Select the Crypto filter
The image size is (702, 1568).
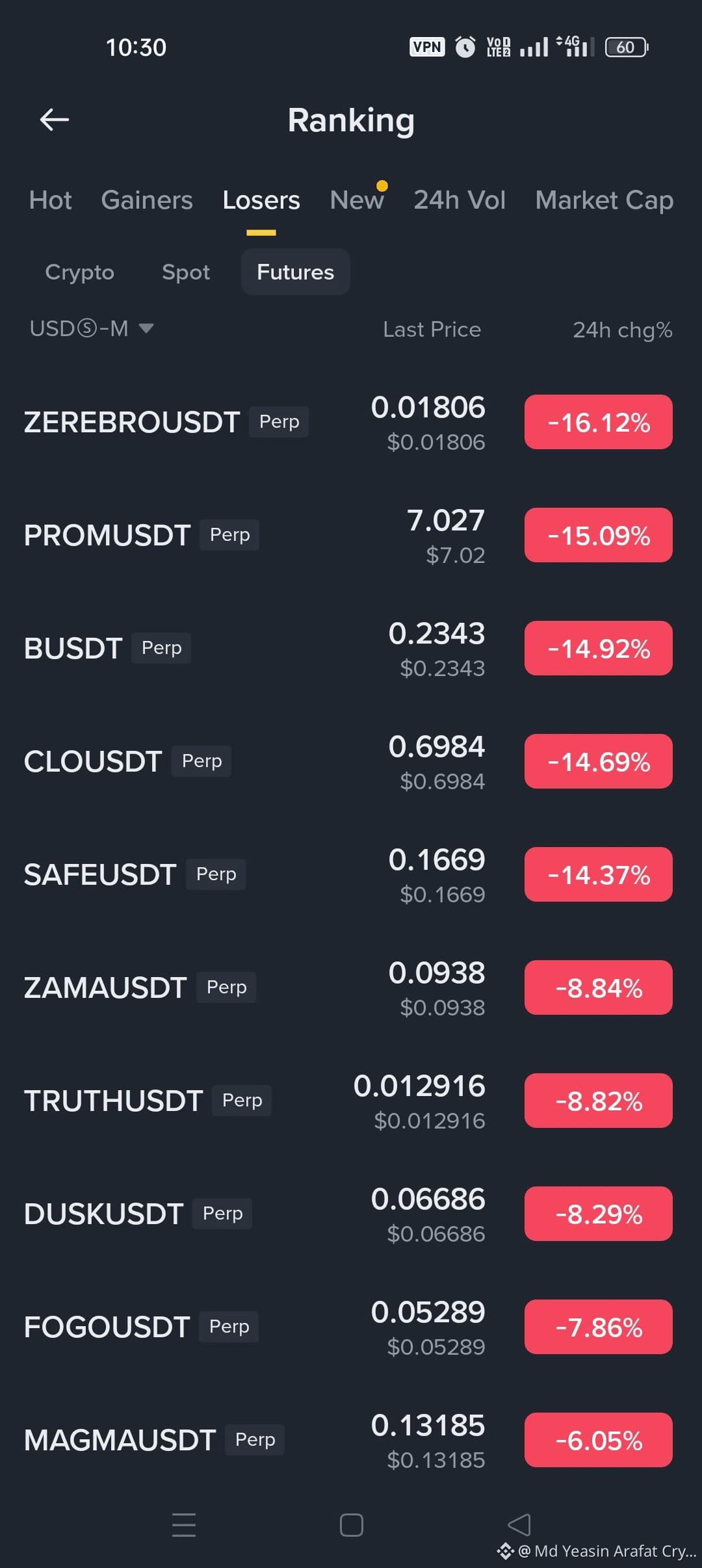tap(79, 272)
